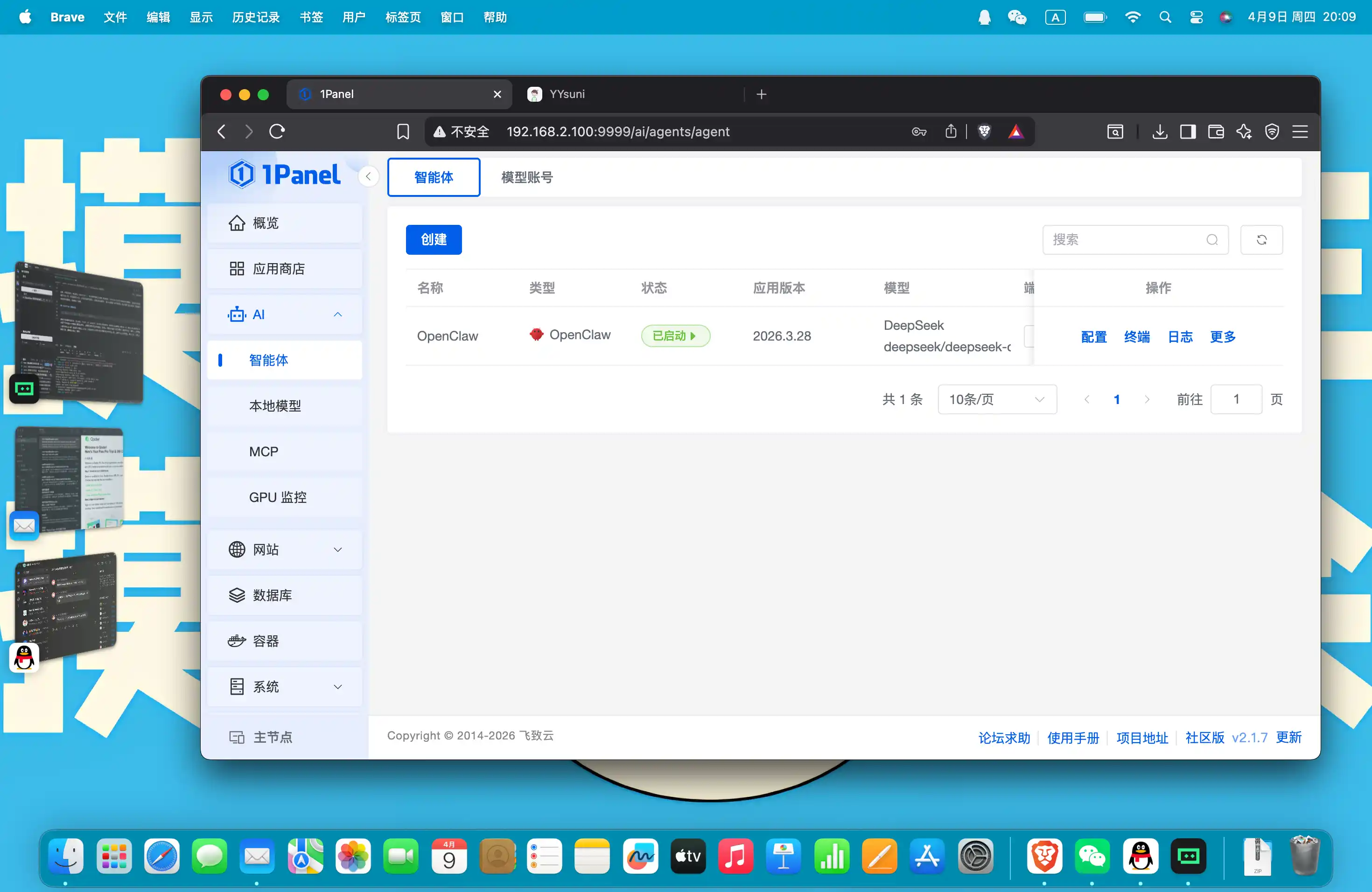Open 容器 in the sidebar

click(266, 641)
